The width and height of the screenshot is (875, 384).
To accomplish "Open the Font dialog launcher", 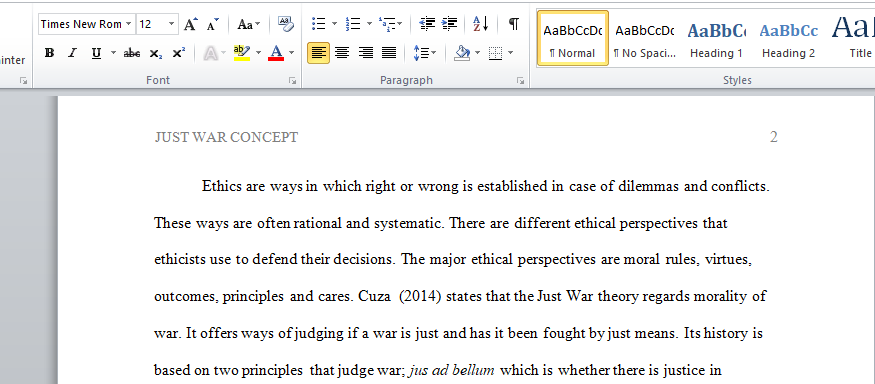I will coord(292,81).
